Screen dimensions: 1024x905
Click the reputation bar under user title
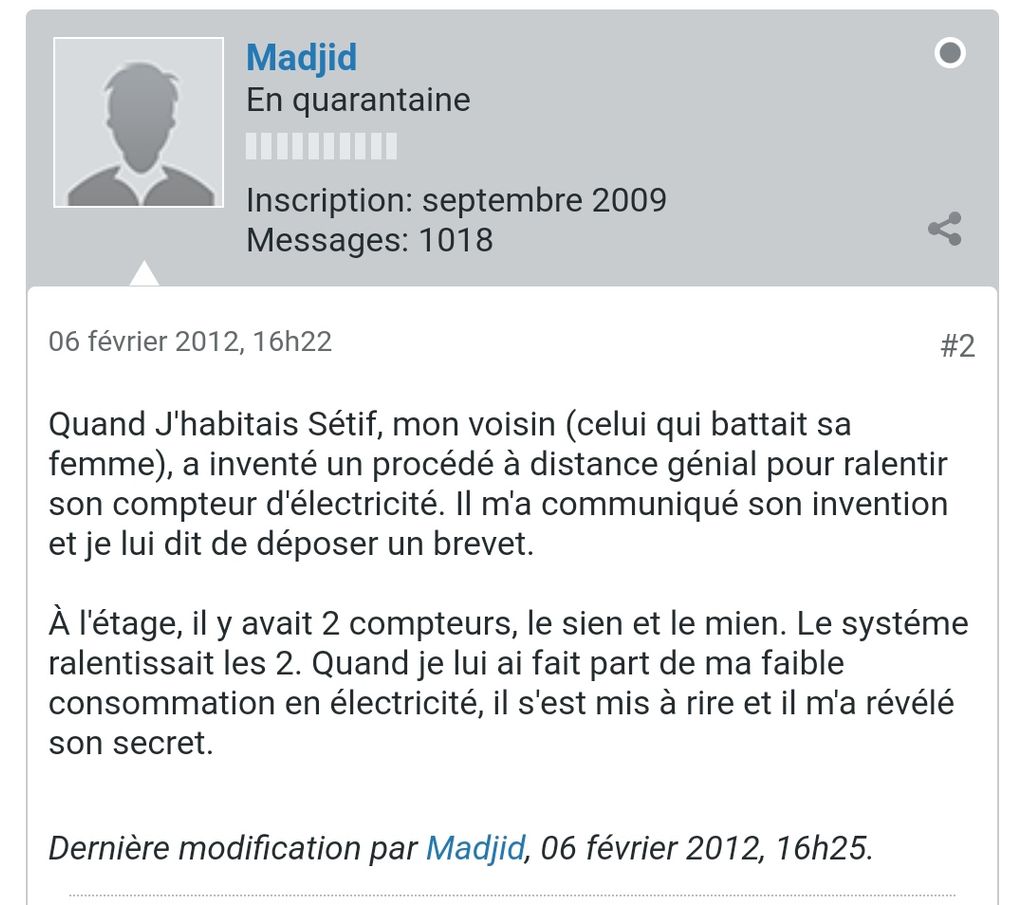pos(321,147)
